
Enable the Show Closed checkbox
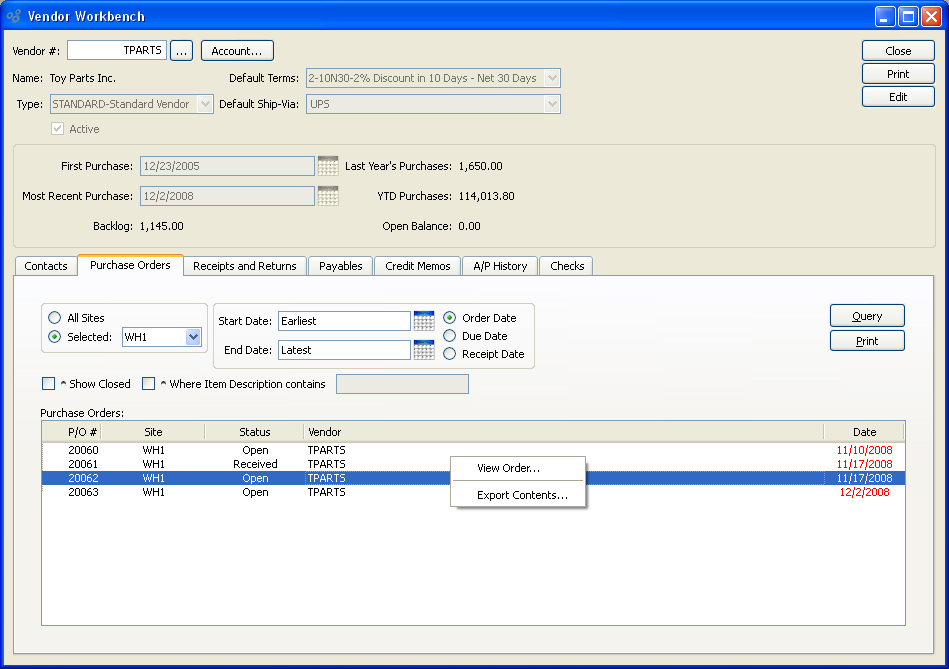pyautogui.click(x=48, y=384)
